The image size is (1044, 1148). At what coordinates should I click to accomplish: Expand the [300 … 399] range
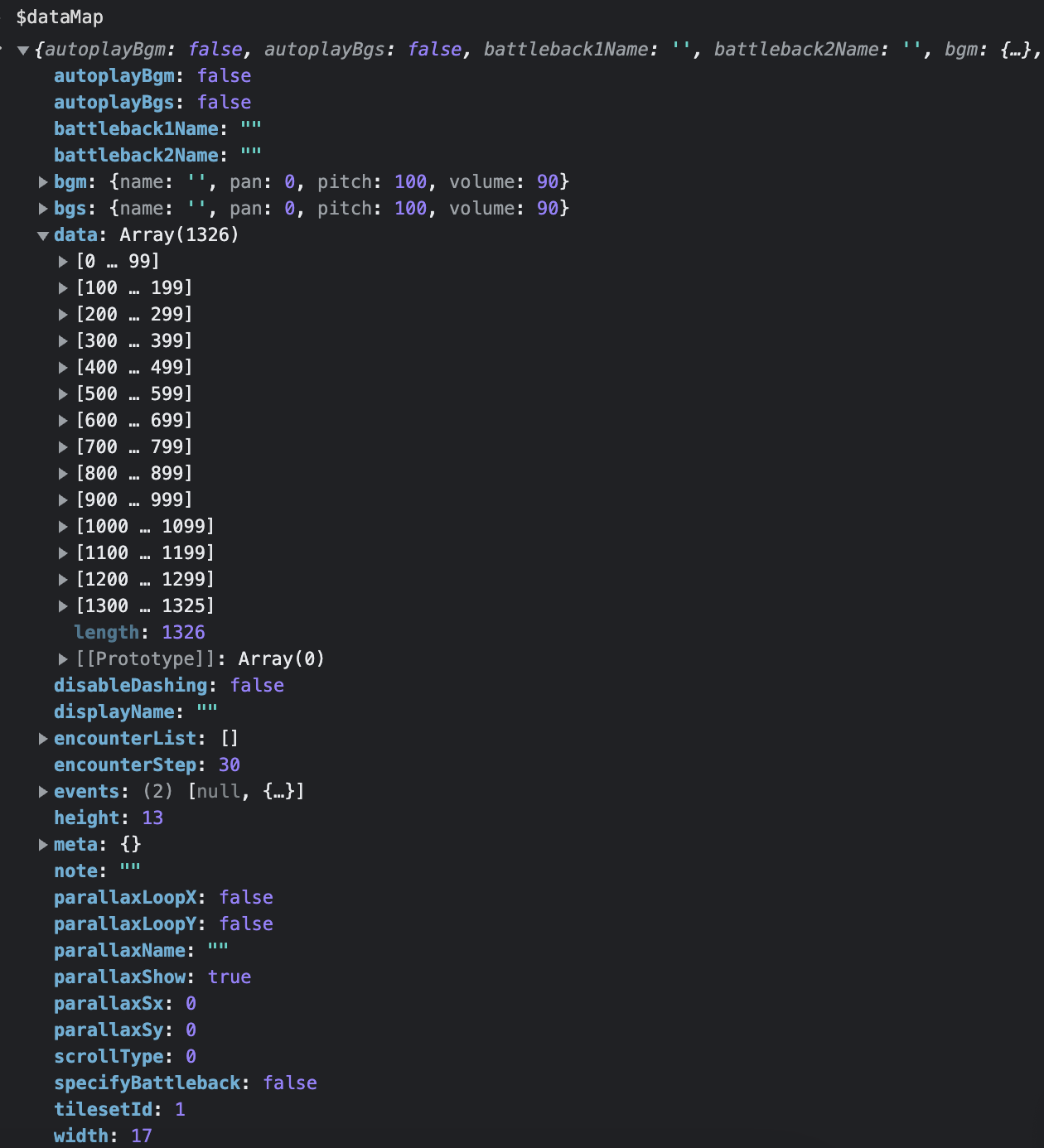(63, 341)
